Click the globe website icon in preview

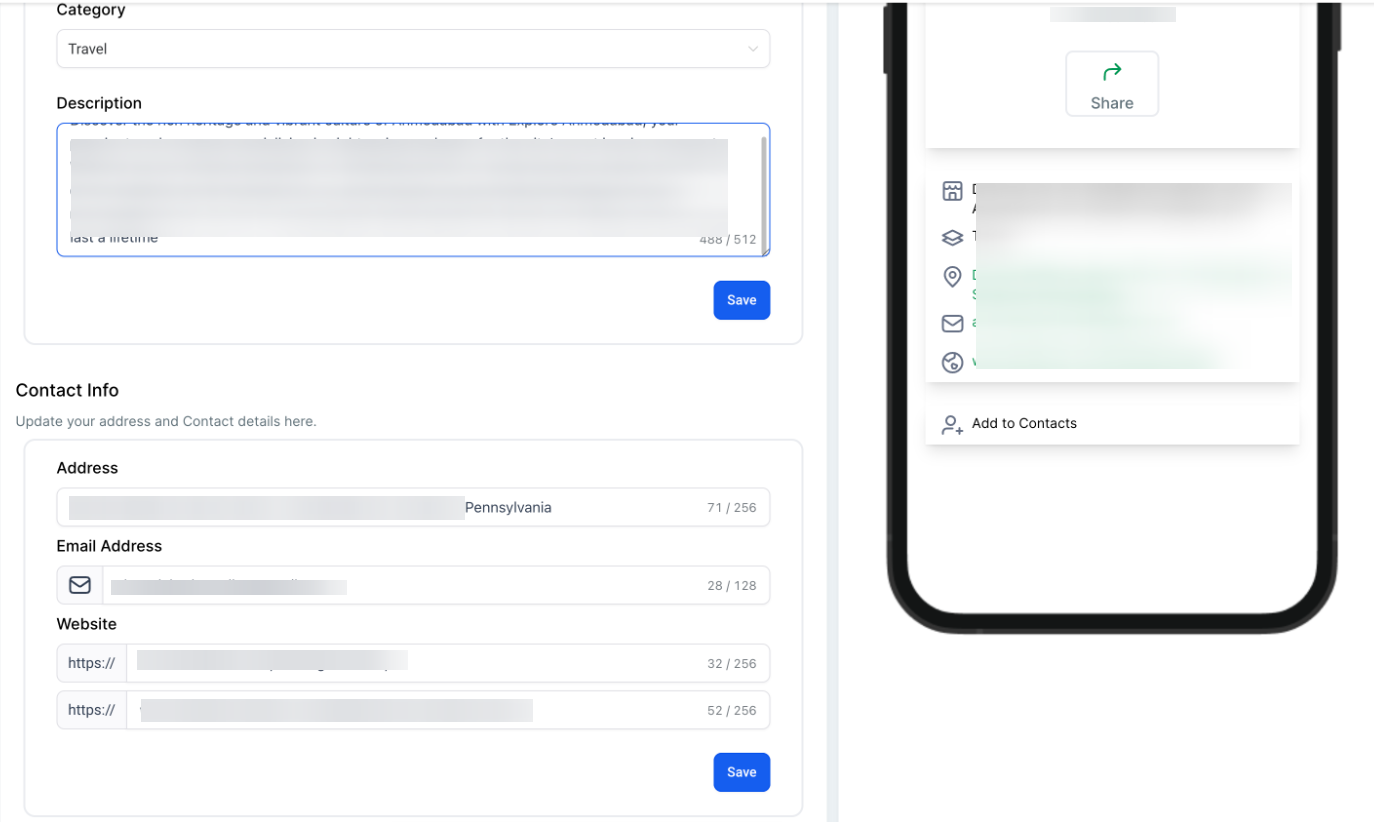pyautogui.click(x=952, y=362)
